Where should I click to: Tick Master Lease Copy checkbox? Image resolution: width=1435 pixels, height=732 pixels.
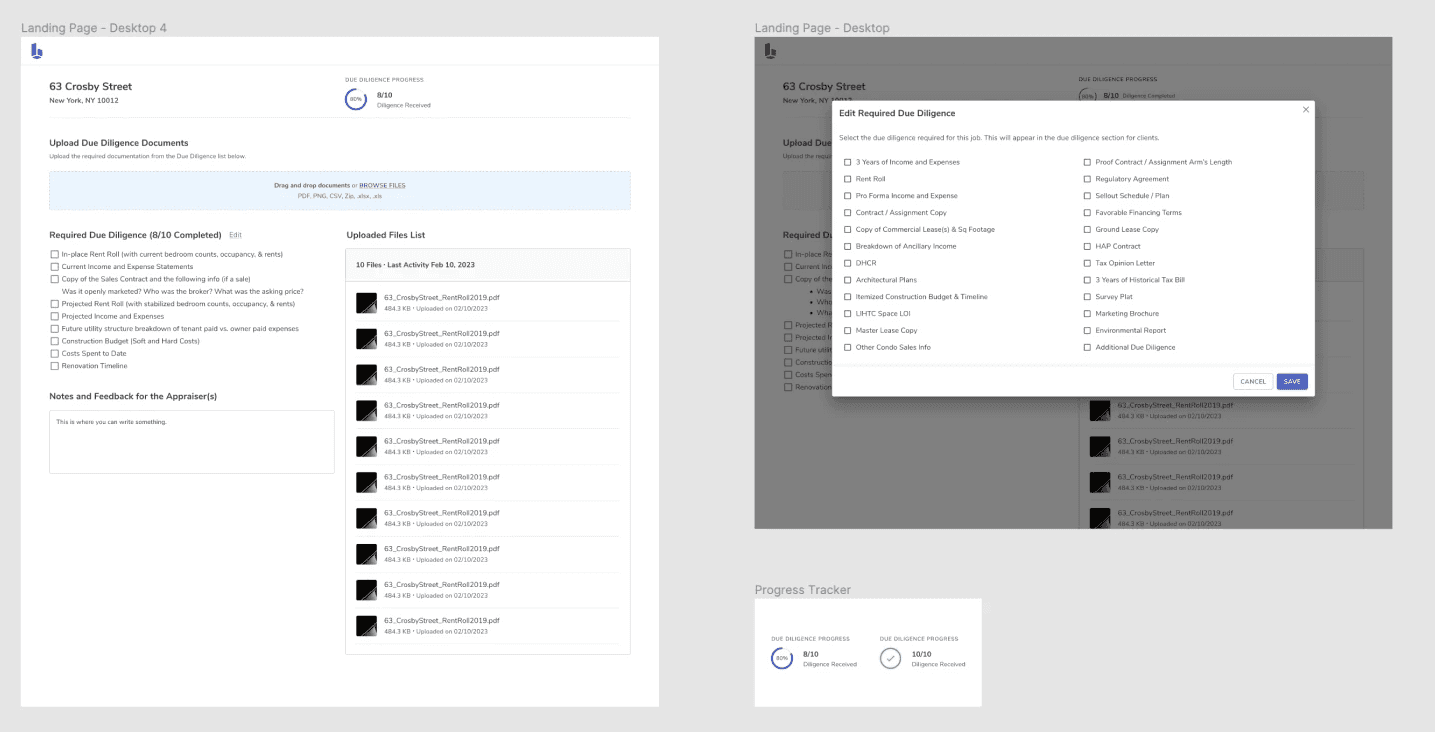point(848,330)
